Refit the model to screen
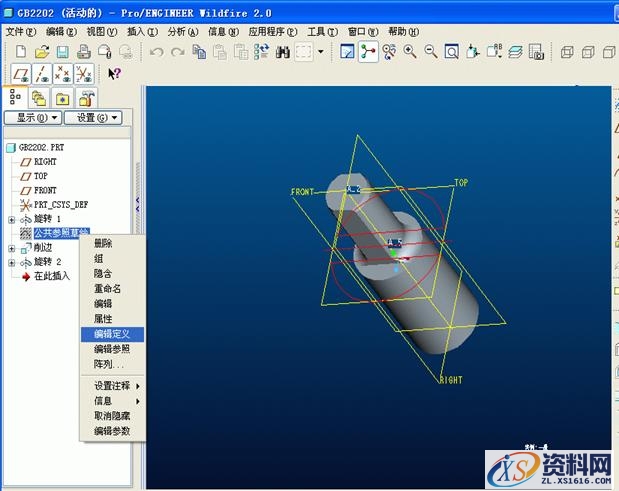619x491 pixels. (x=452, y=52)
